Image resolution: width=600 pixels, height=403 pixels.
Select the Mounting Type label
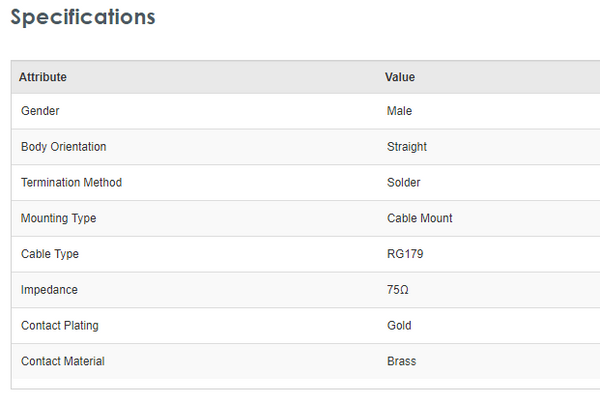pos(58,218)
